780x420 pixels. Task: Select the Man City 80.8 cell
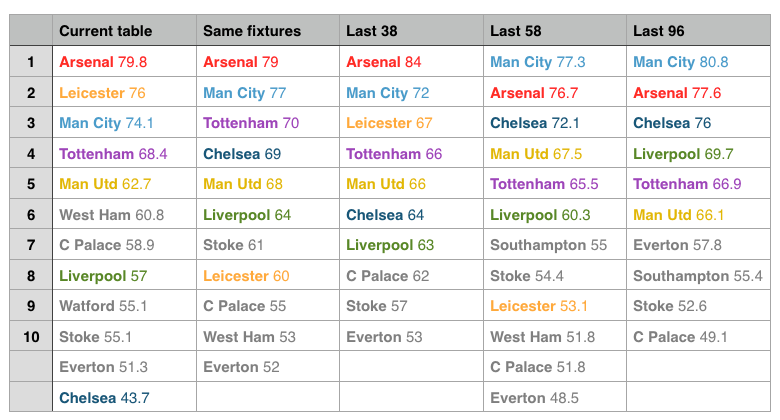(x=698, y=62)
